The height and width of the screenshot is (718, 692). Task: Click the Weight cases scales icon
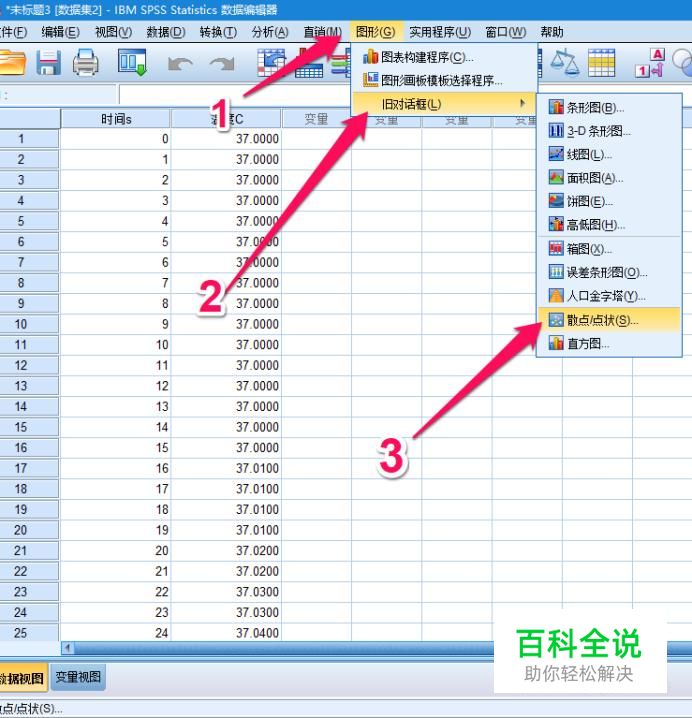click(565, 62)
